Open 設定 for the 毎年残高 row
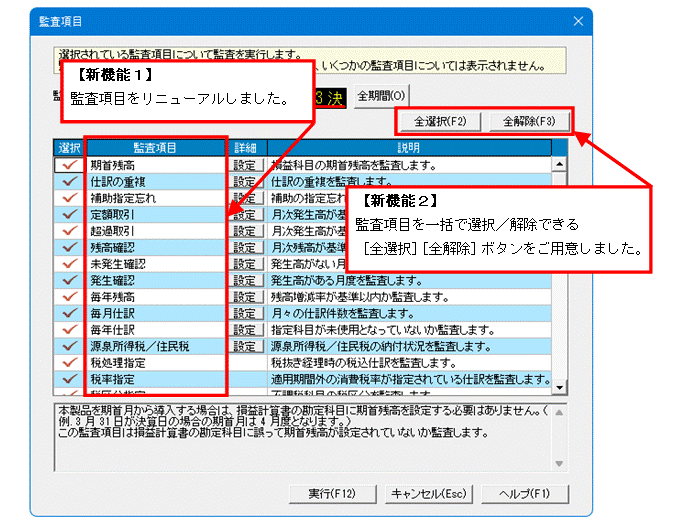The height and width of the screenshot is (526, 682). (246, 297)
